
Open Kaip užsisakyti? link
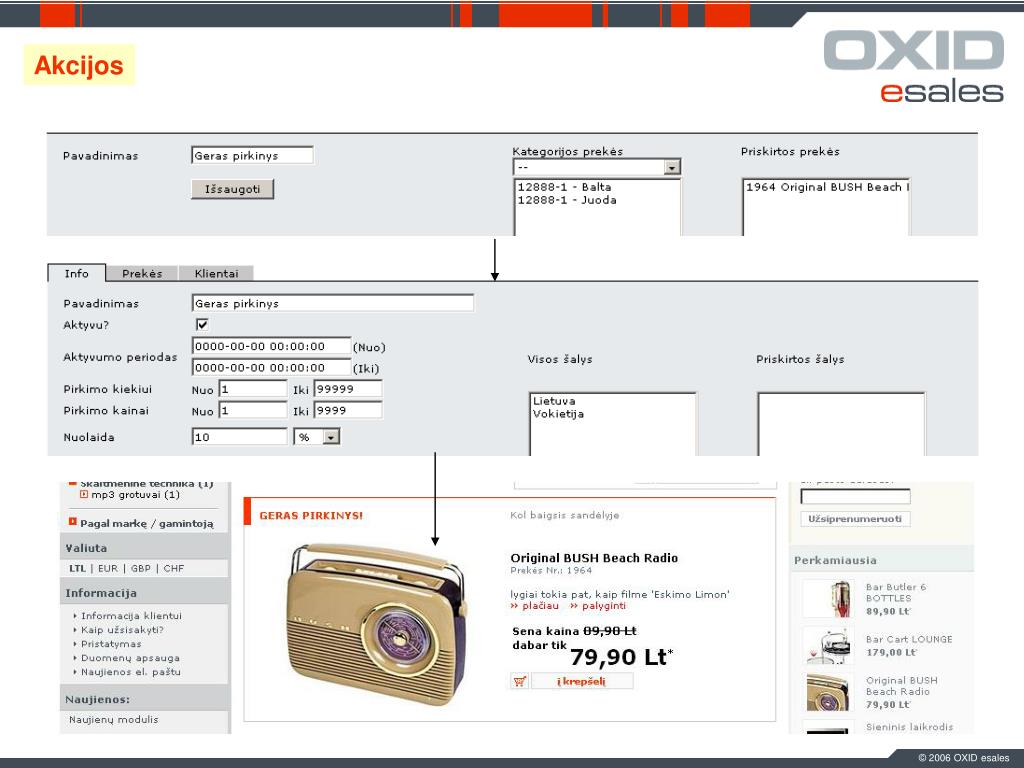coord(122,630)
